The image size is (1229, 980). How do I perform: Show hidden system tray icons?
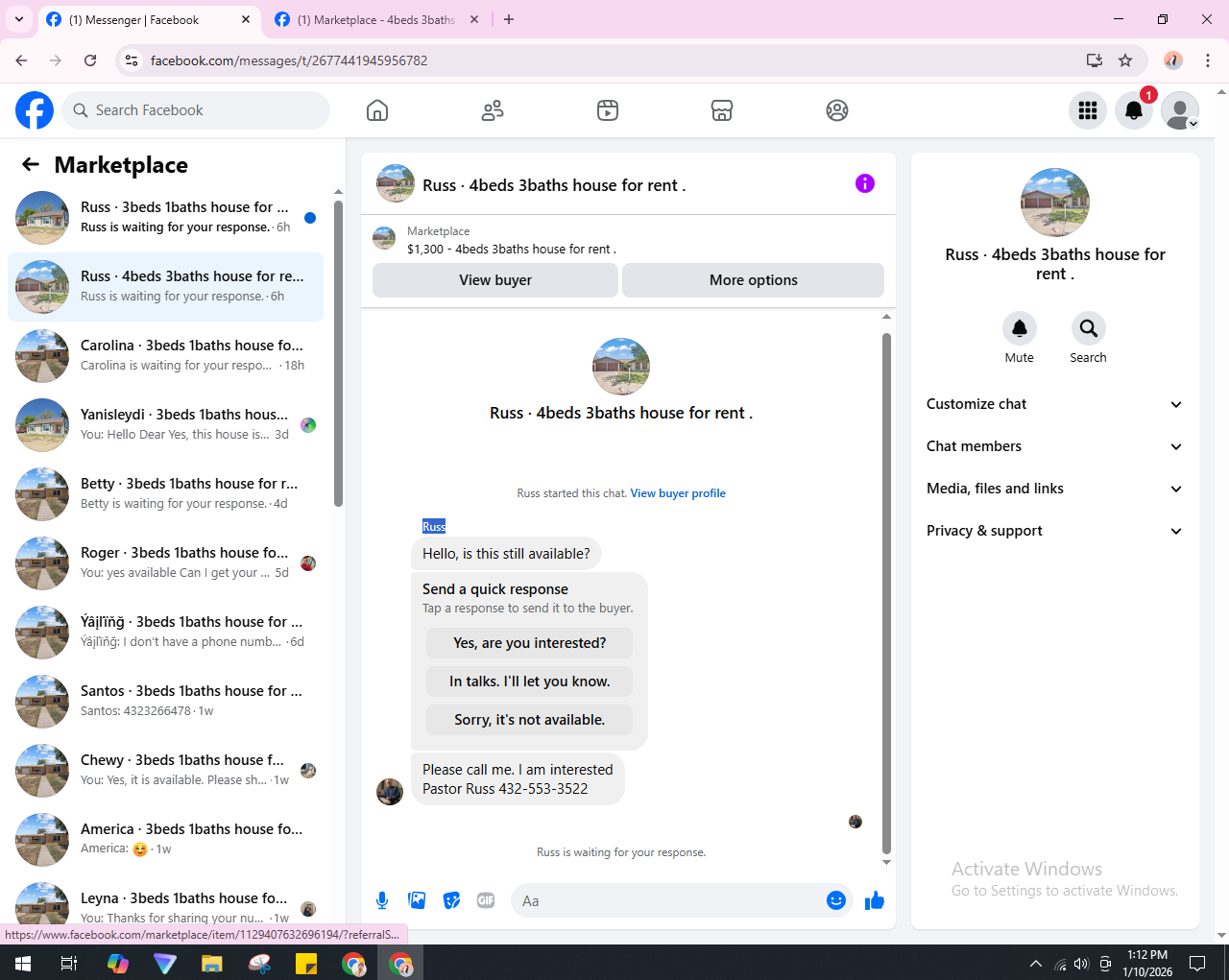click(1035, 963)
